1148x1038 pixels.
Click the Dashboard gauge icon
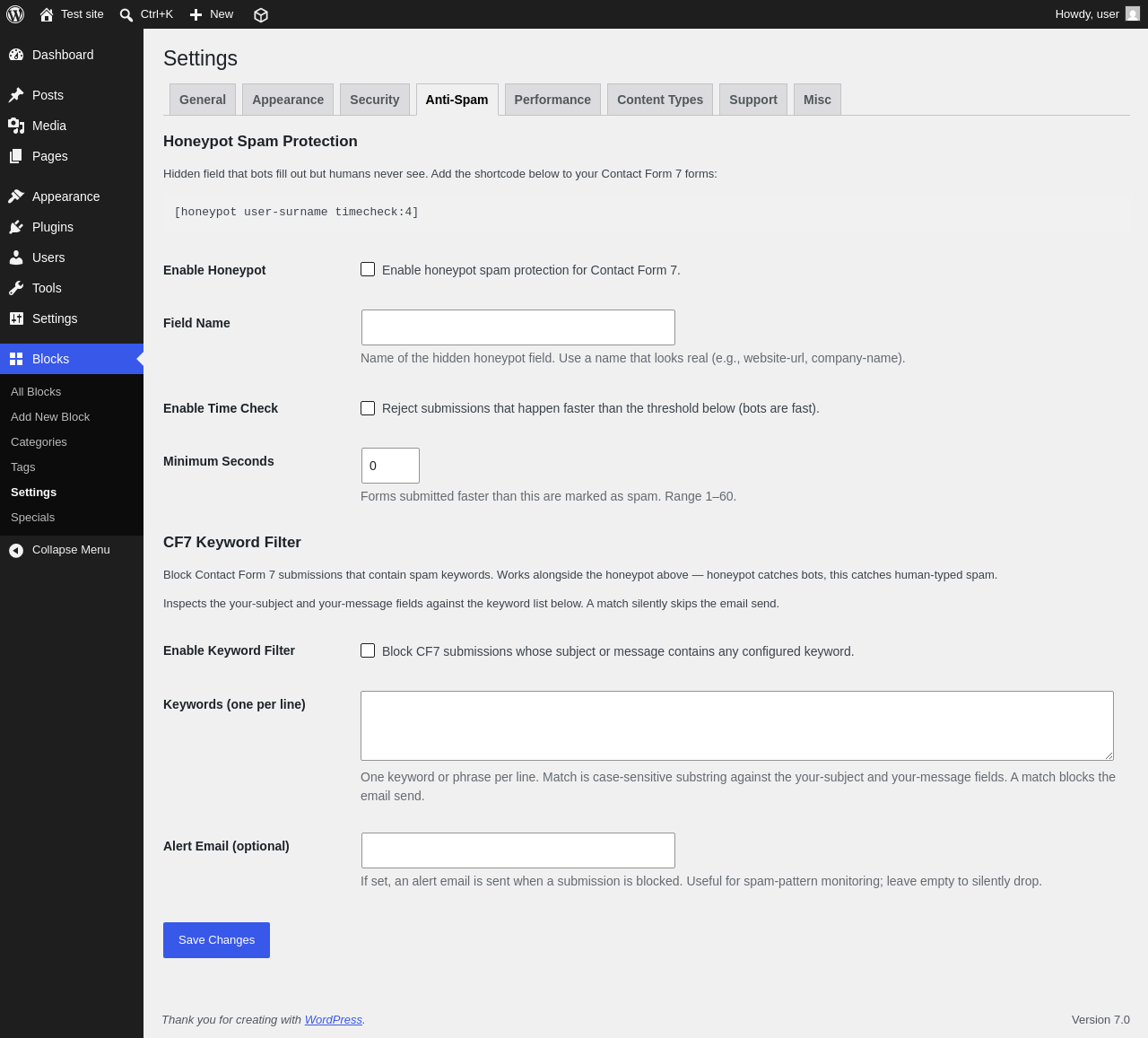[x=16, y=55]
